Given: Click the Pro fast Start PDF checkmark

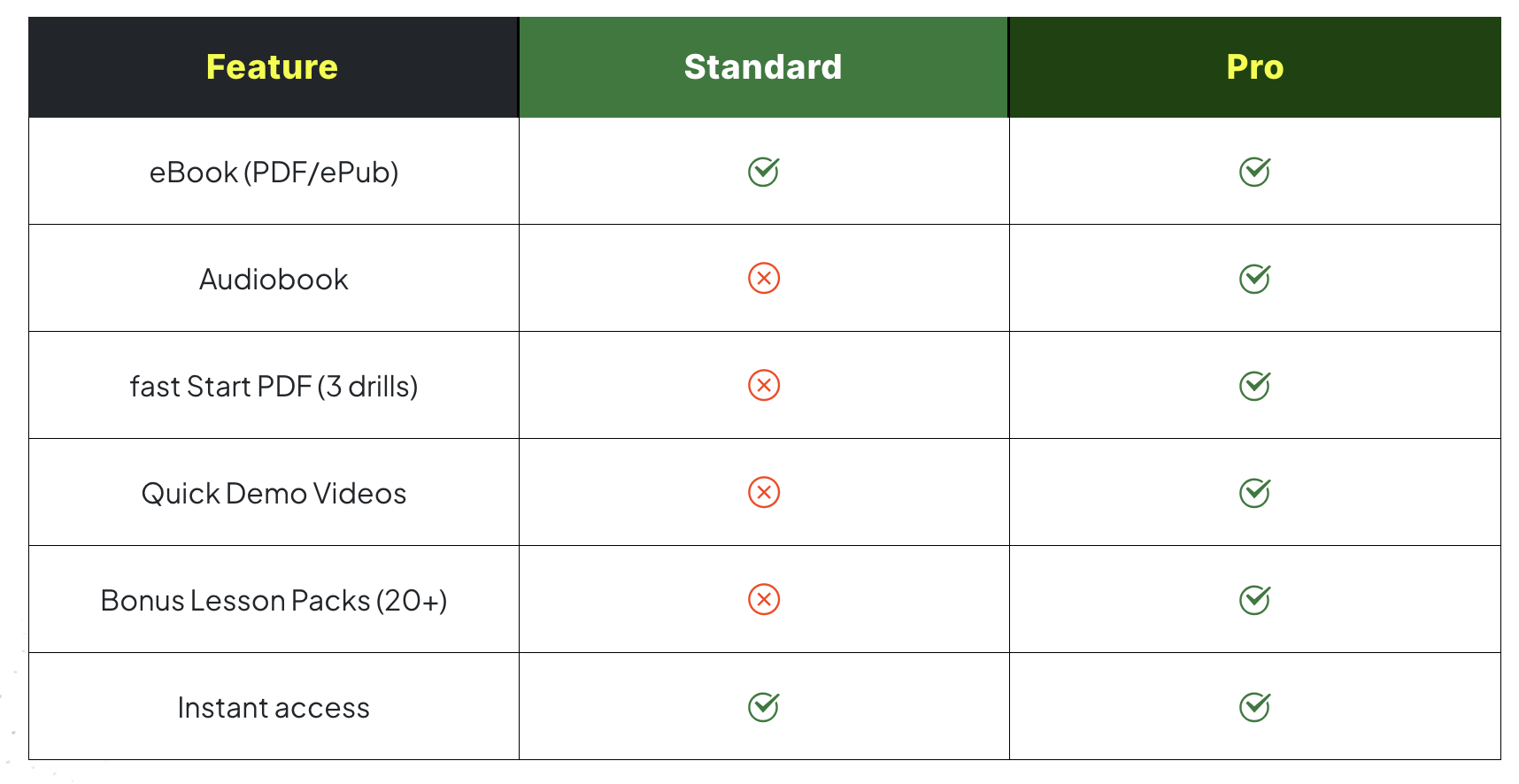Looking at the screenshot, I should pos(1254,386).
